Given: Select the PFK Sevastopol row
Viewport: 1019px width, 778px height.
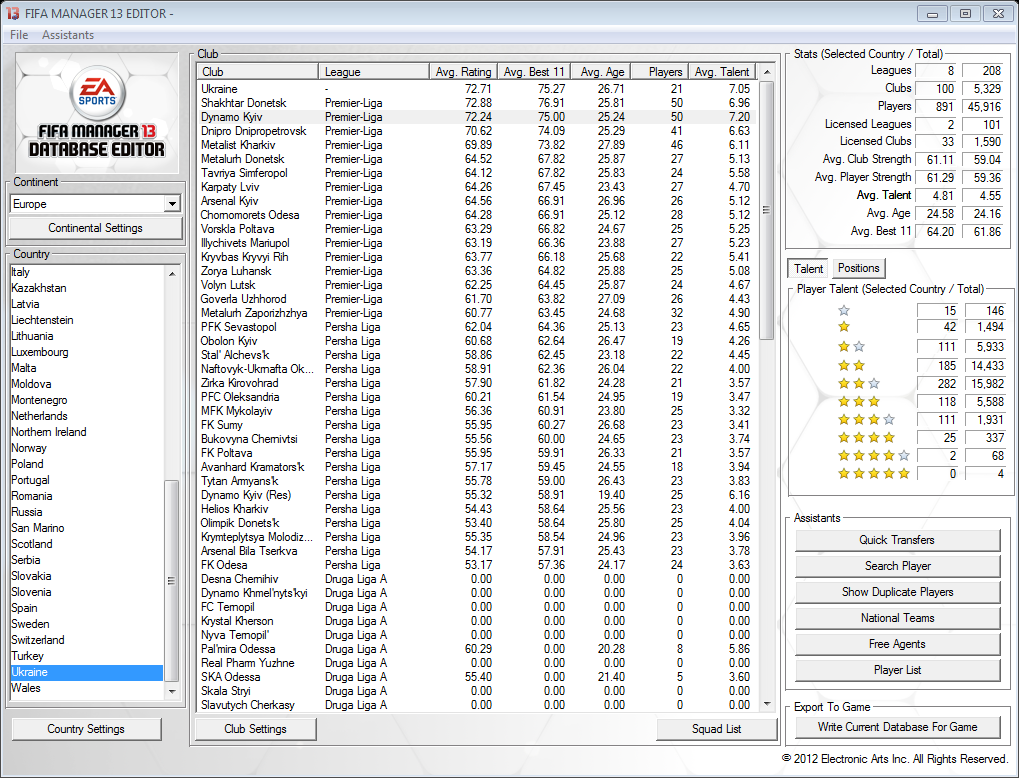Looking at the screenshot, I should 478,327.
